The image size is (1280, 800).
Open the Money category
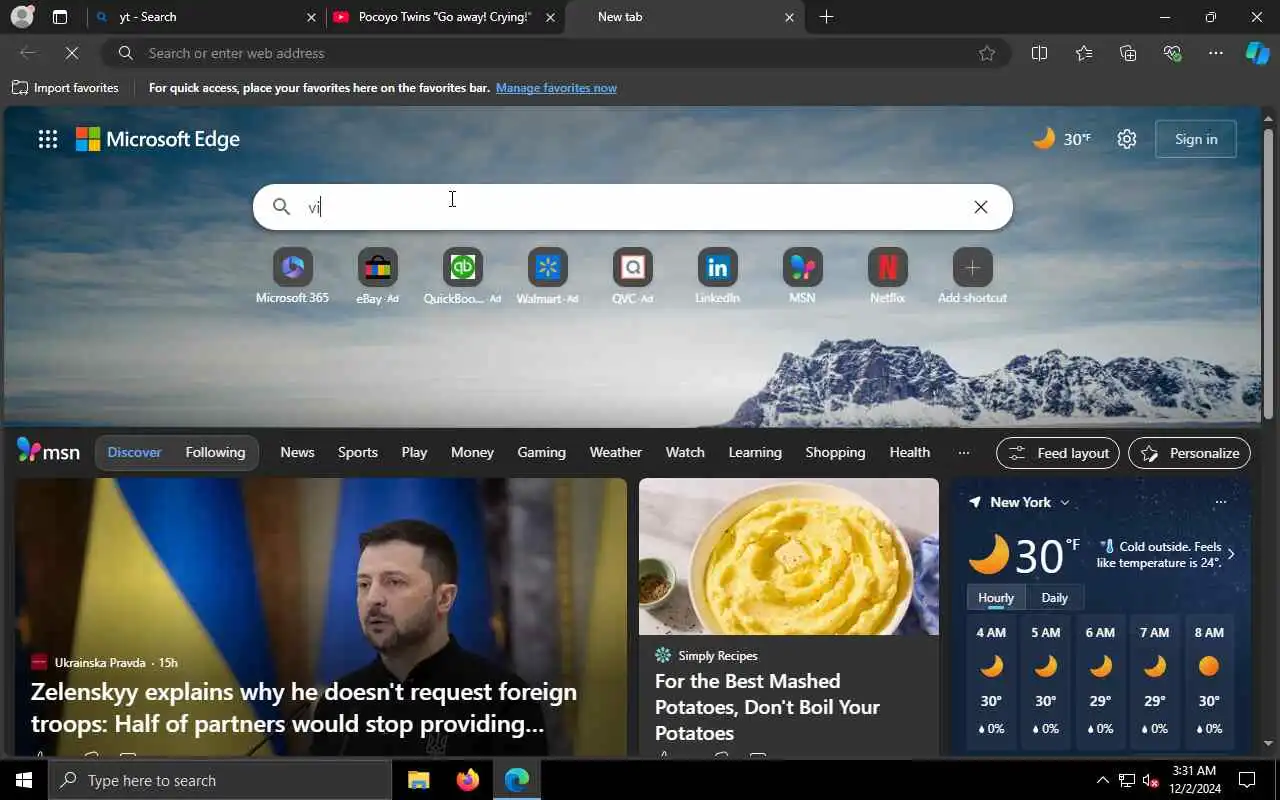tap(472, 452)
